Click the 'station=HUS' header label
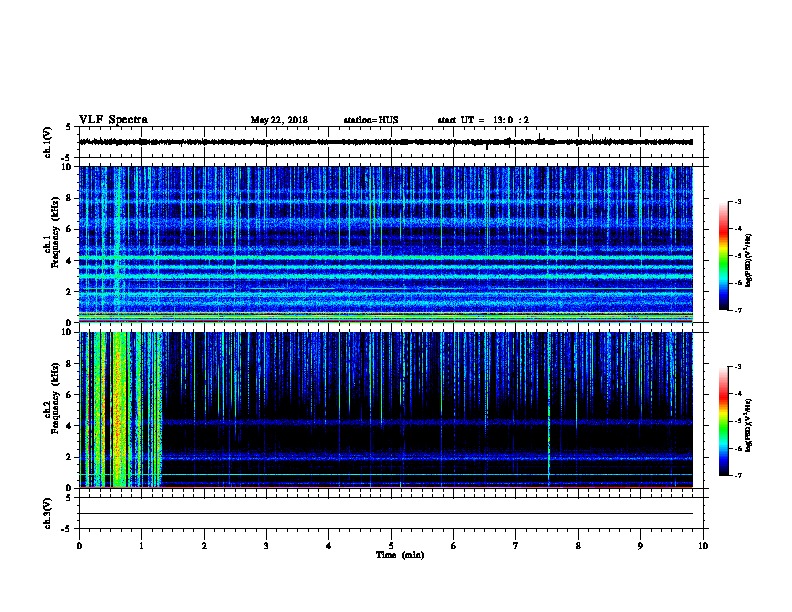 tap(371, 120)
